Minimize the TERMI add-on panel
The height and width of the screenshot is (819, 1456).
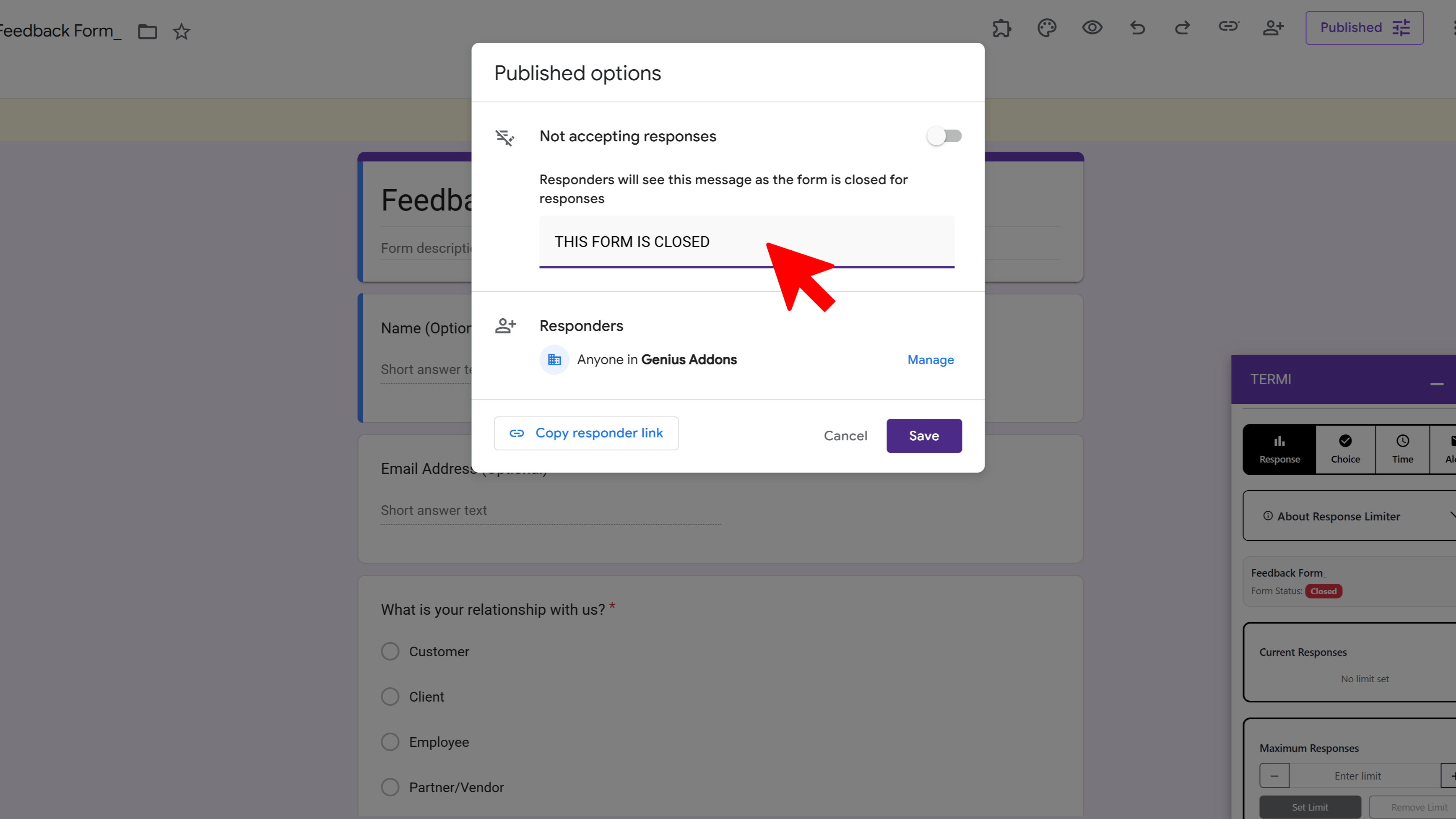tap(1436, 384)
